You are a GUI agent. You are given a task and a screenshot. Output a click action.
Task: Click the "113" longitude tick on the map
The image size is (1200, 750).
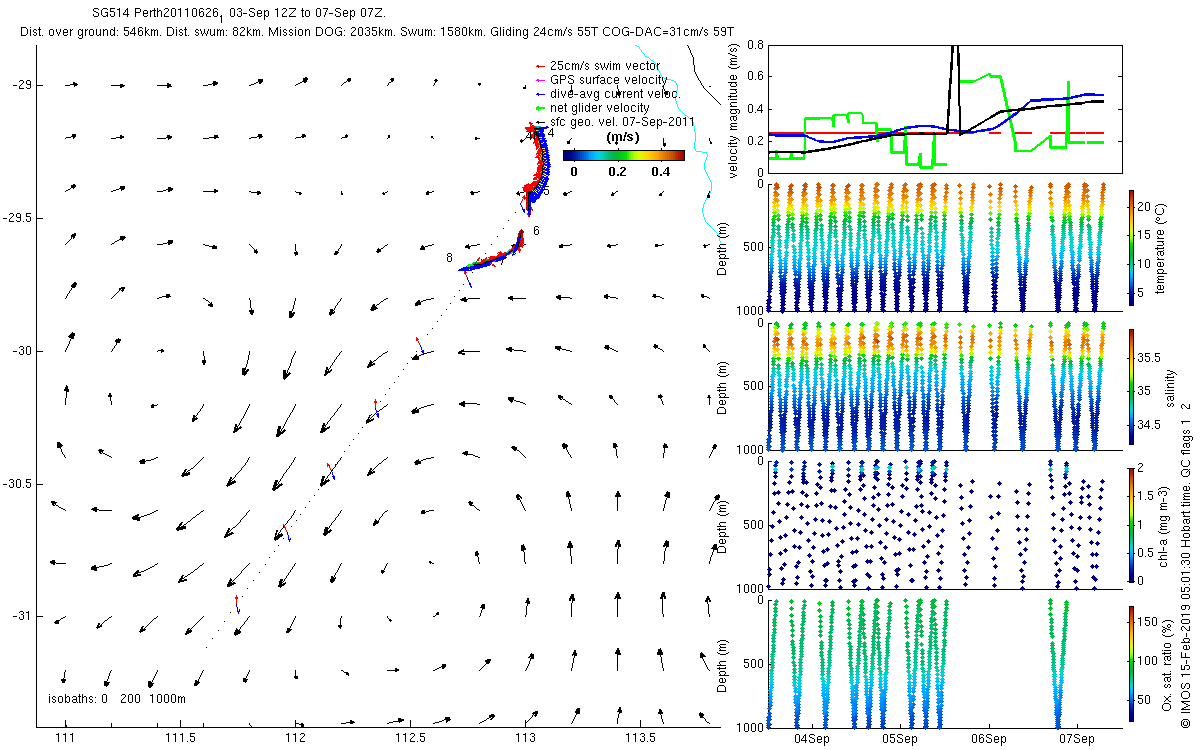525,738
